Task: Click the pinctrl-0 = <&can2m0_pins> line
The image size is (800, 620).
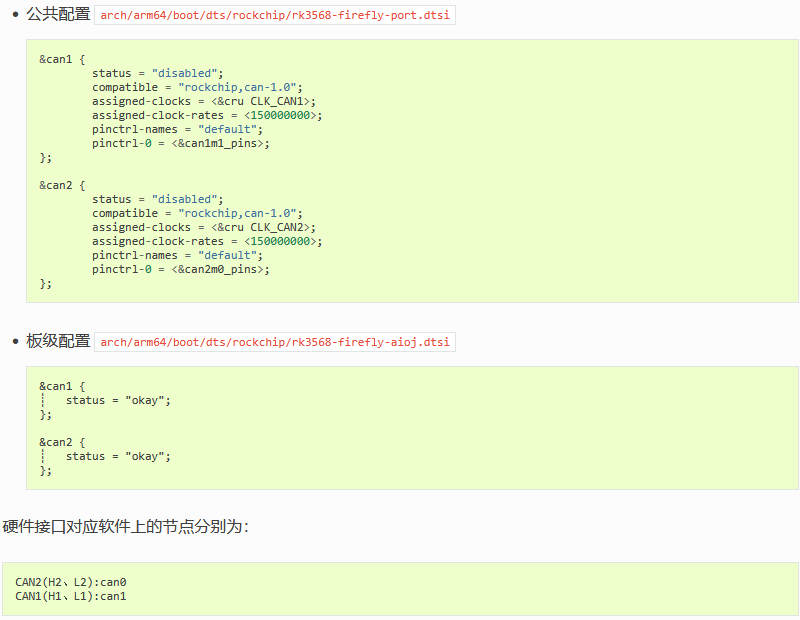Action: point(181,269)
